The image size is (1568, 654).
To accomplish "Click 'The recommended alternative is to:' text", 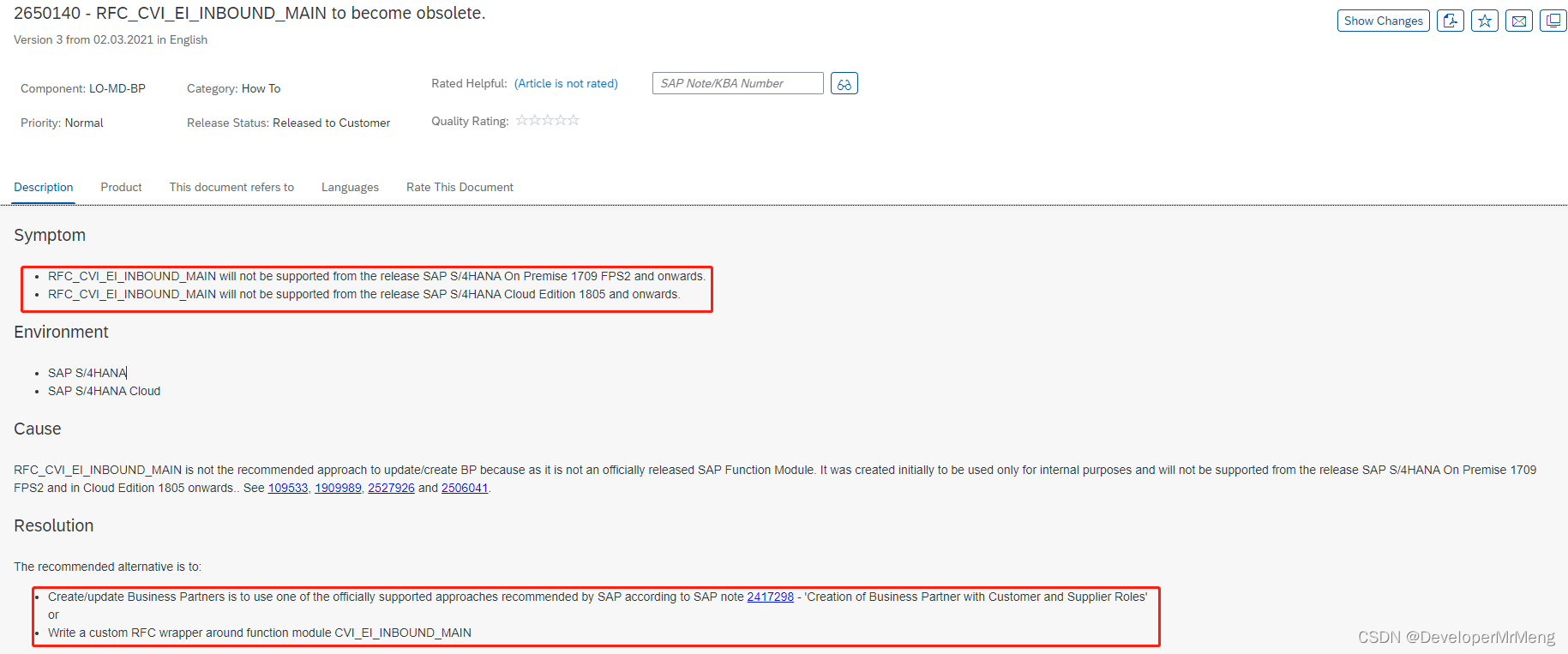I will click(107, 567).
